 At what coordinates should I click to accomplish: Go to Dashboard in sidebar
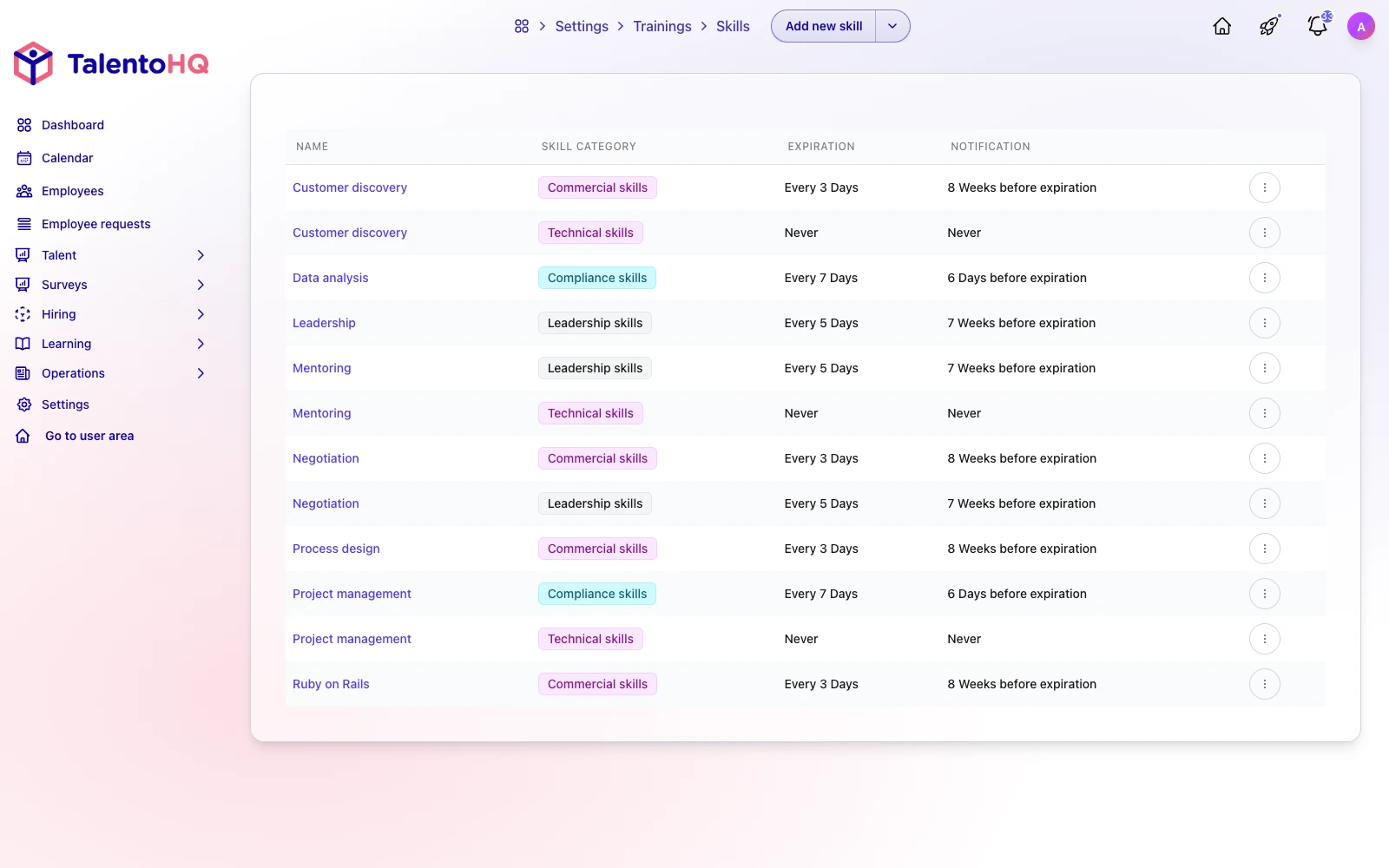(73, 125)
